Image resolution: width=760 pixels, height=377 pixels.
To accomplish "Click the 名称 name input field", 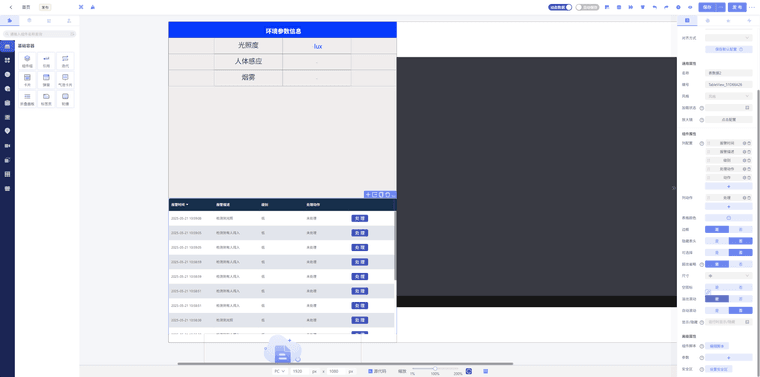I will pyautogui.click(x=728, y=73).
